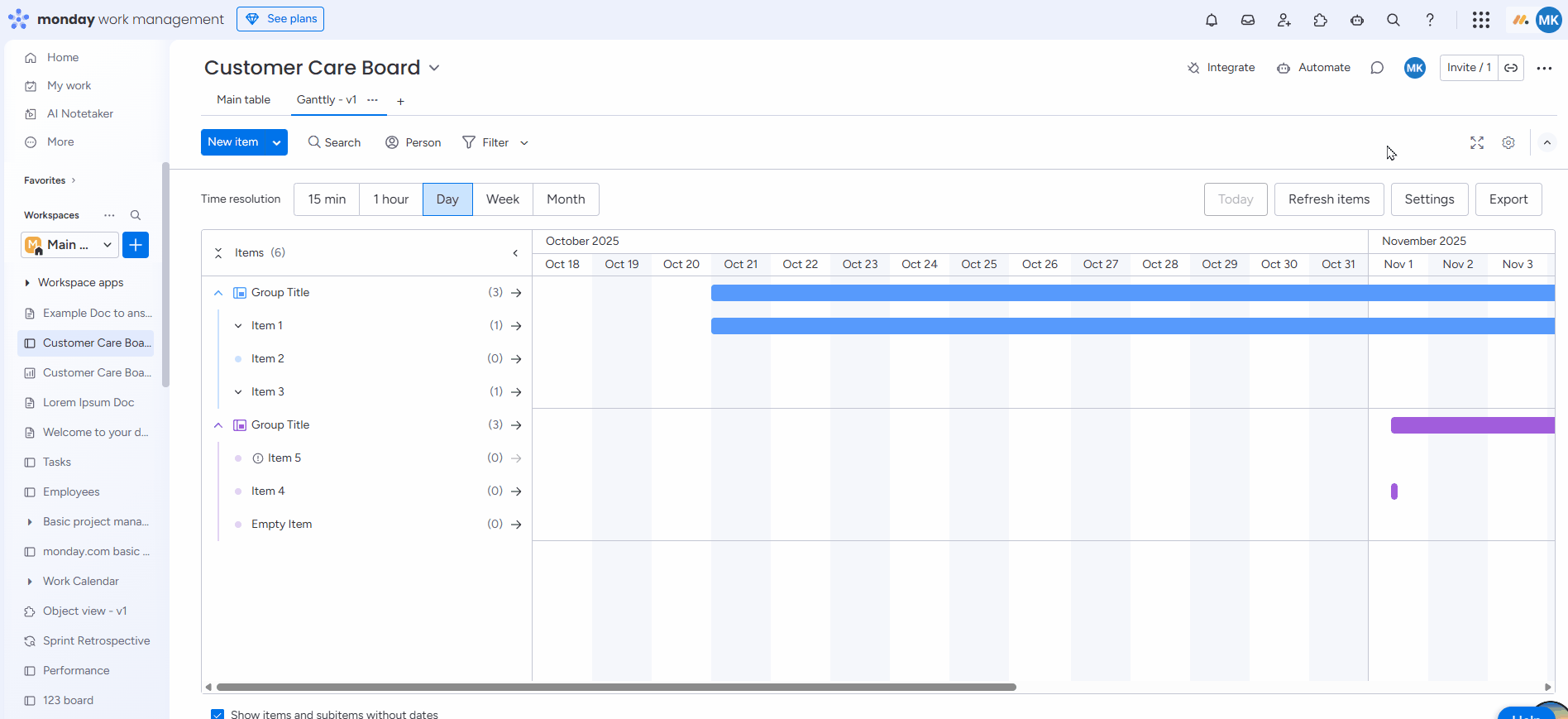Click the horizontal timeline scrollbar

pos(616,687)
